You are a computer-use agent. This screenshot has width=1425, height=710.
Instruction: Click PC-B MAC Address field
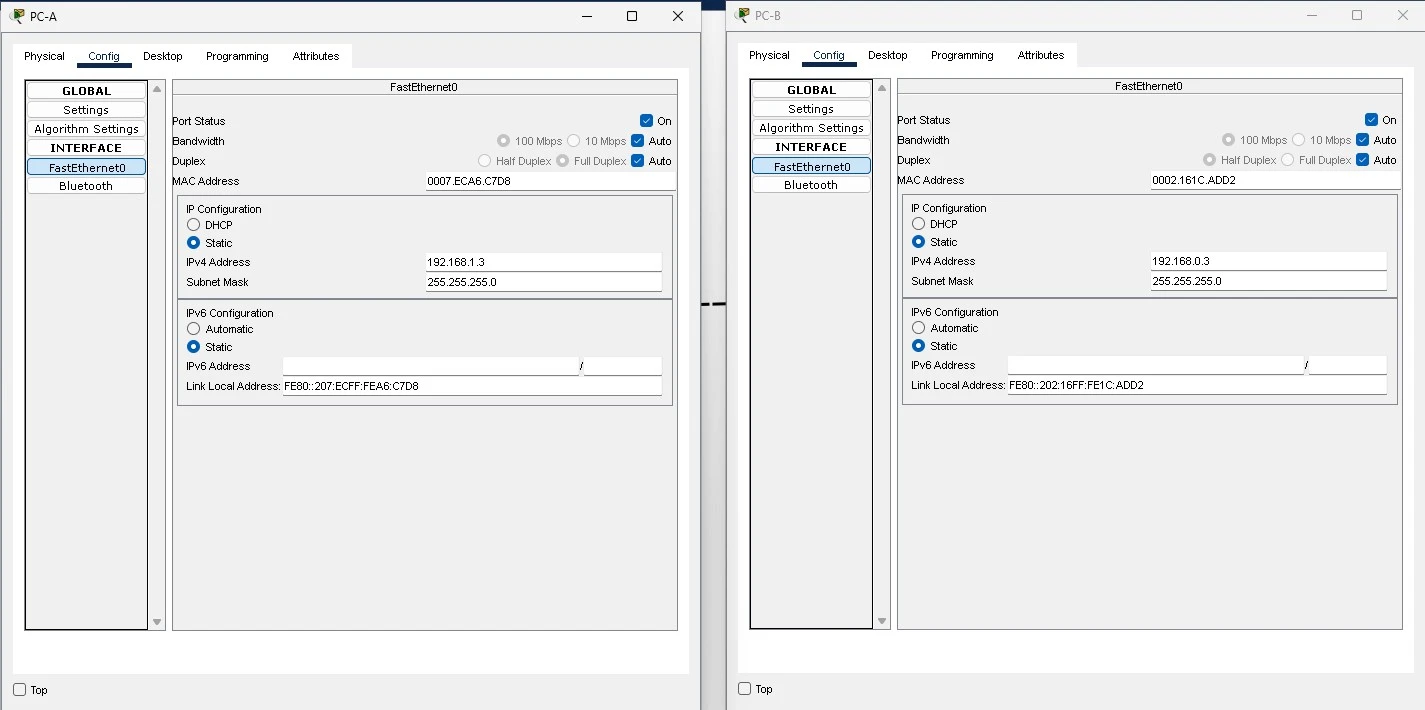click(x=1275, y=181)
